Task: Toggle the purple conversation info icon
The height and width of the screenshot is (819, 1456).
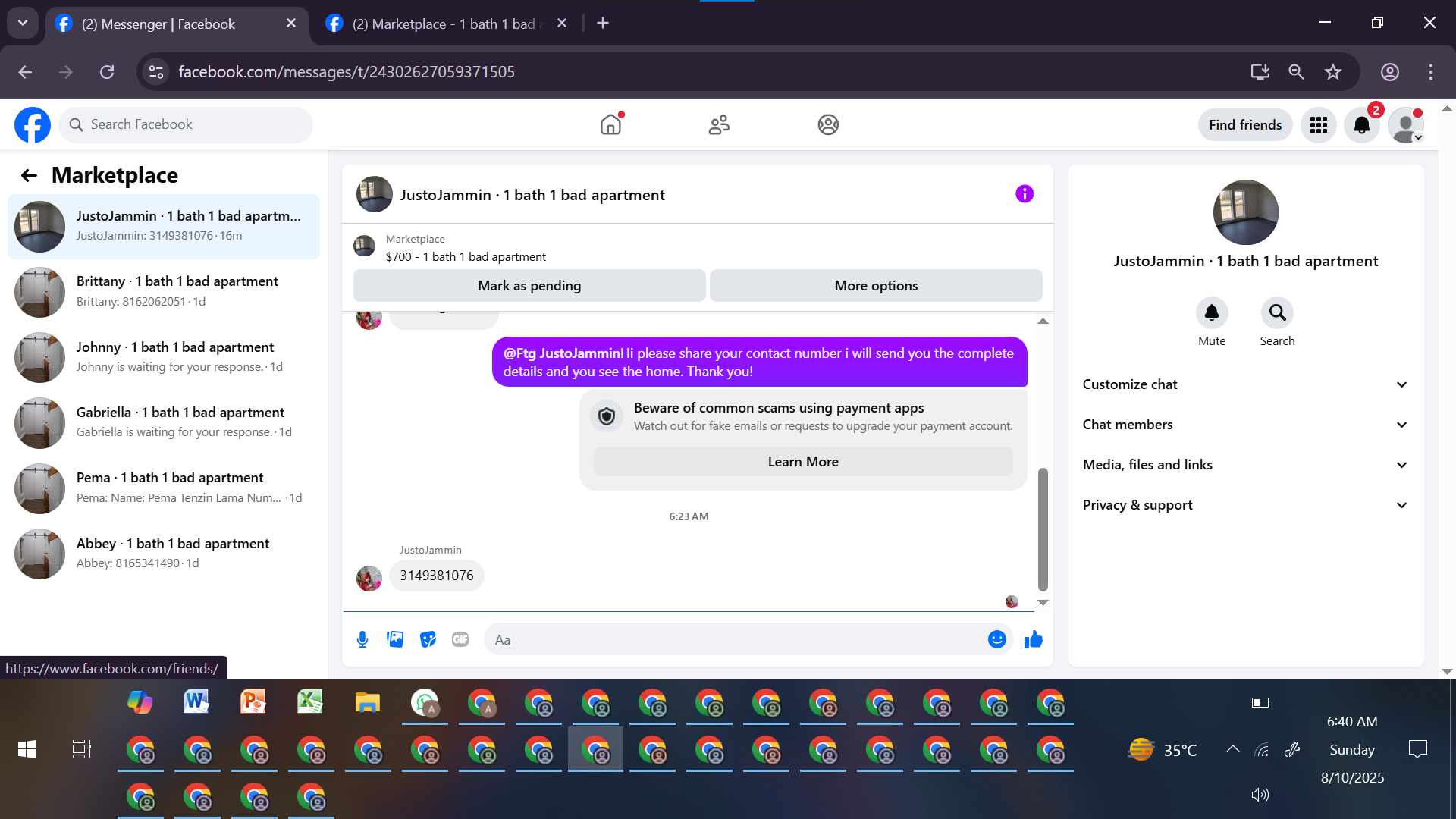Action: (x=1024, y=194)
